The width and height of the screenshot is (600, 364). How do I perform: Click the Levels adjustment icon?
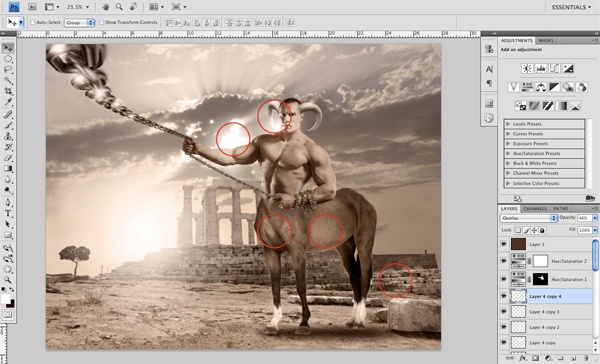point(541,69)
